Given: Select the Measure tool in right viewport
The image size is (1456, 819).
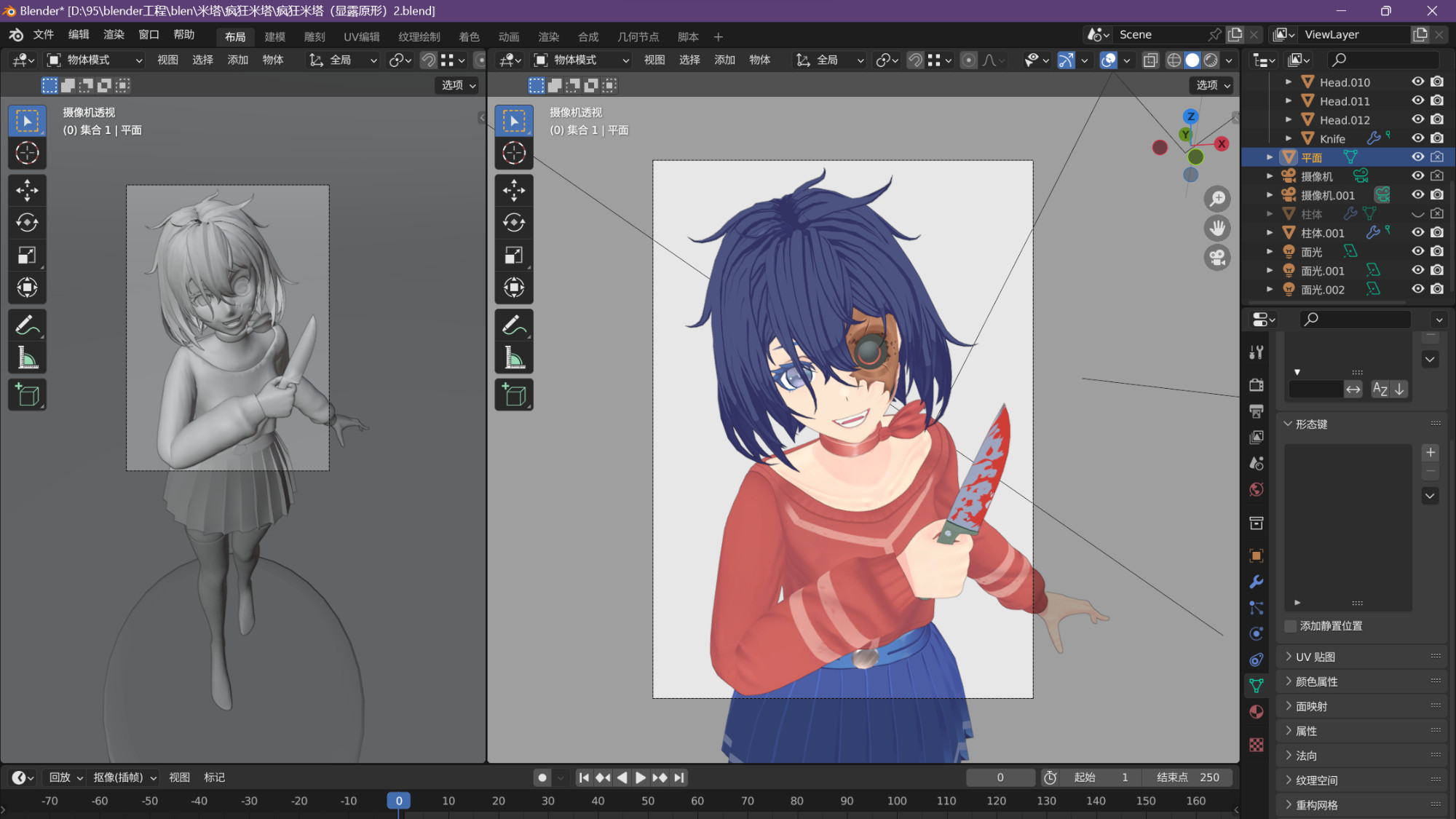Looking at the screenshot, I should click(x=514, y=357).
